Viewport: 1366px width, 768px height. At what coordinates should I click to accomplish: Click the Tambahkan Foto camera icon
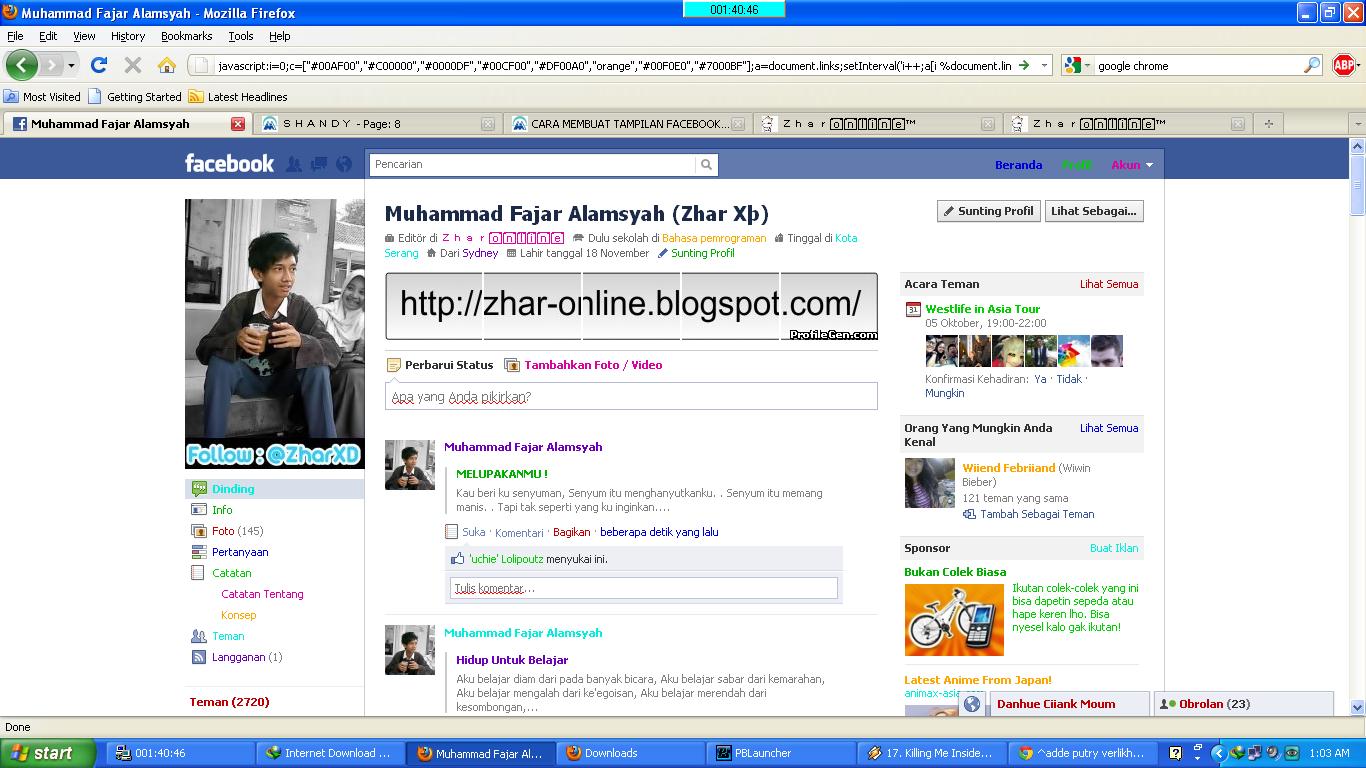tap(512, 365)
